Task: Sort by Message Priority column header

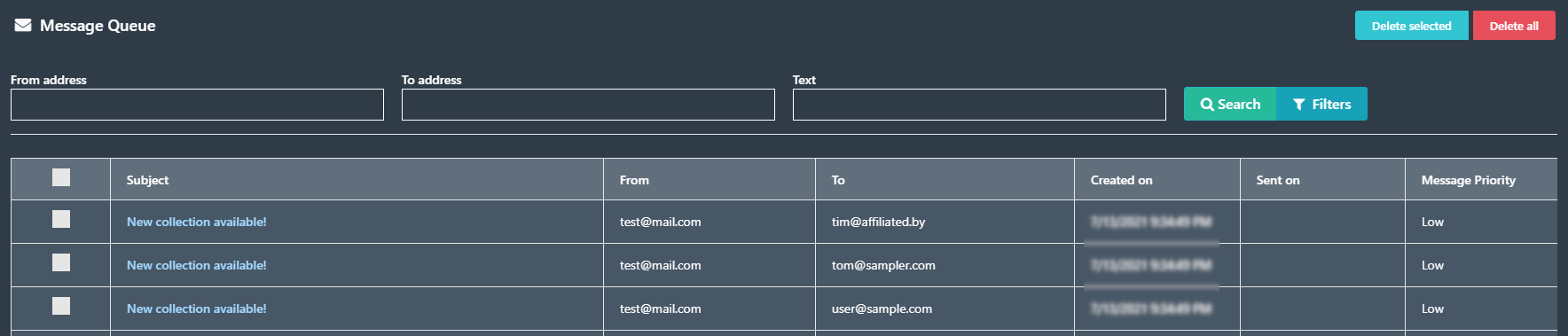Action: point(1468,180)
